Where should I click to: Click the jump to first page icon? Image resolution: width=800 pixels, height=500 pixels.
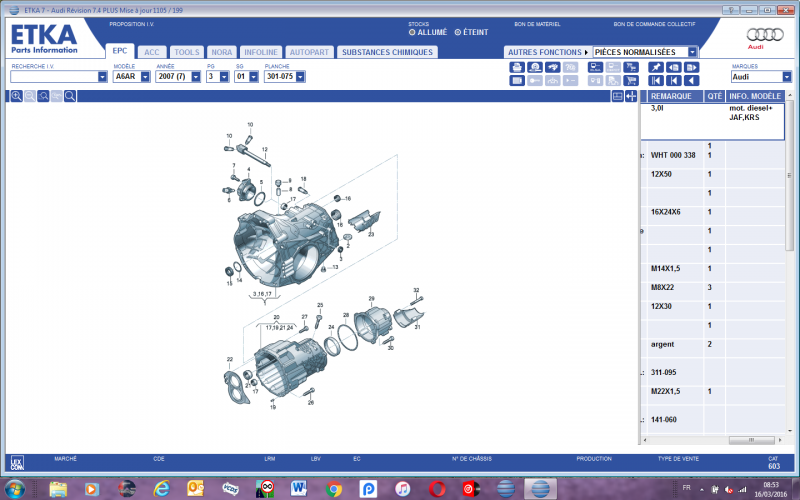click(656, 80)
